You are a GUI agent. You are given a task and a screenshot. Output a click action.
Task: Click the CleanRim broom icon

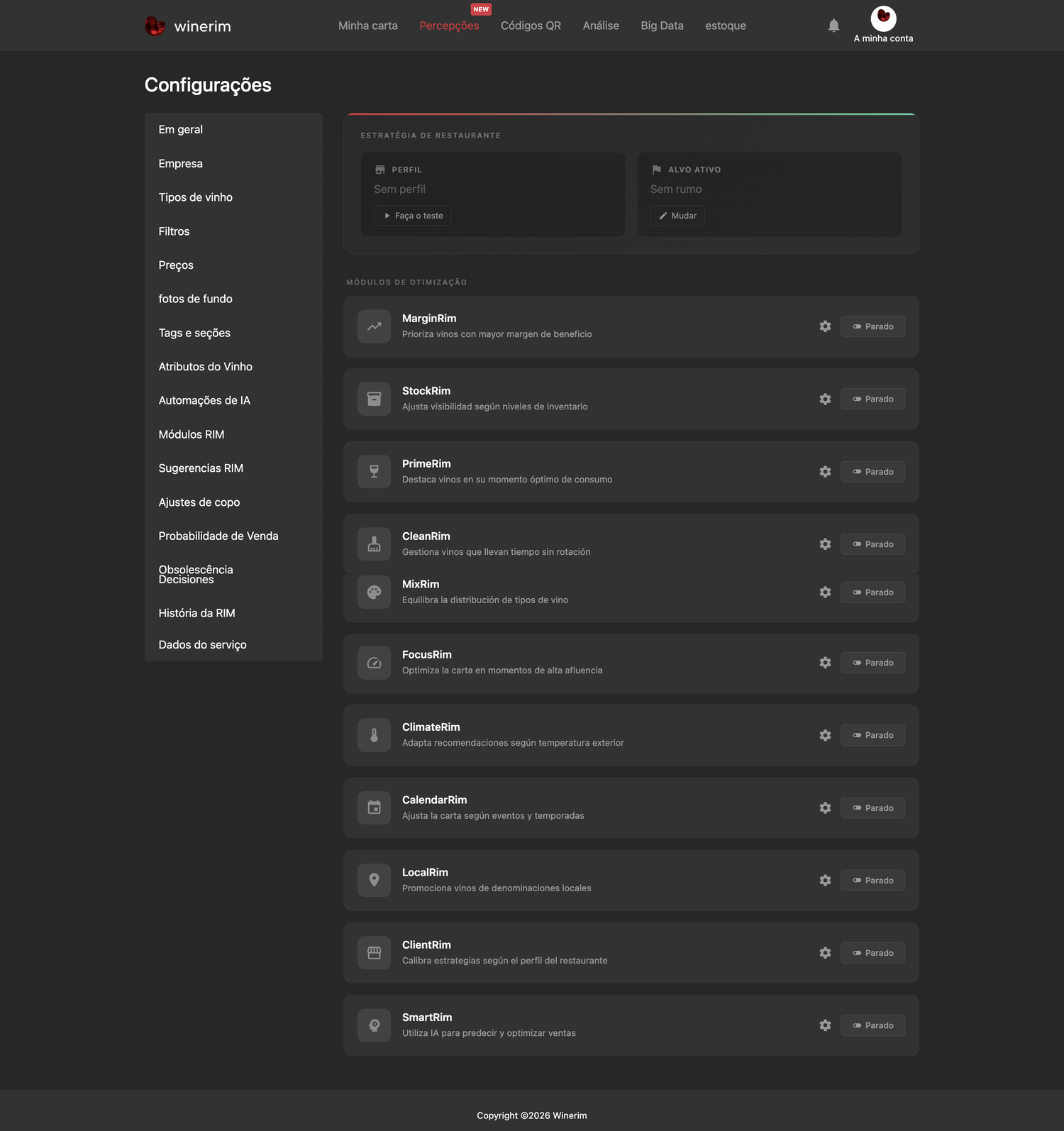point(374,544)
